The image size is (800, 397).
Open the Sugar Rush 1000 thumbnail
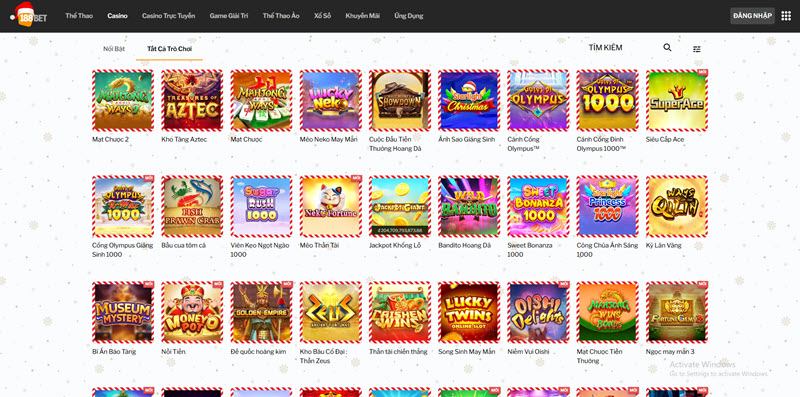coord(261,207)
